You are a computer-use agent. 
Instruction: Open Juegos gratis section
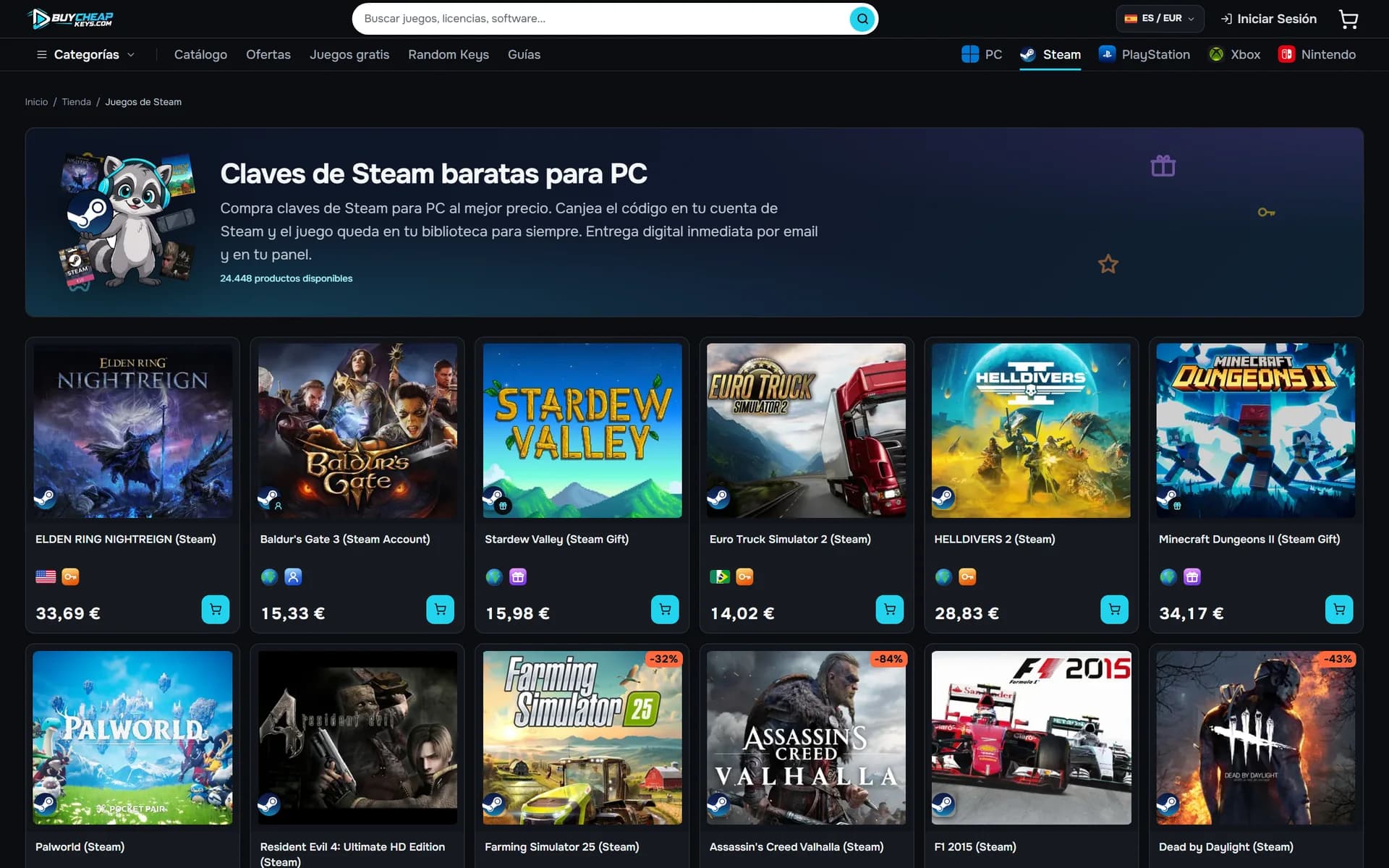point(349,54)
